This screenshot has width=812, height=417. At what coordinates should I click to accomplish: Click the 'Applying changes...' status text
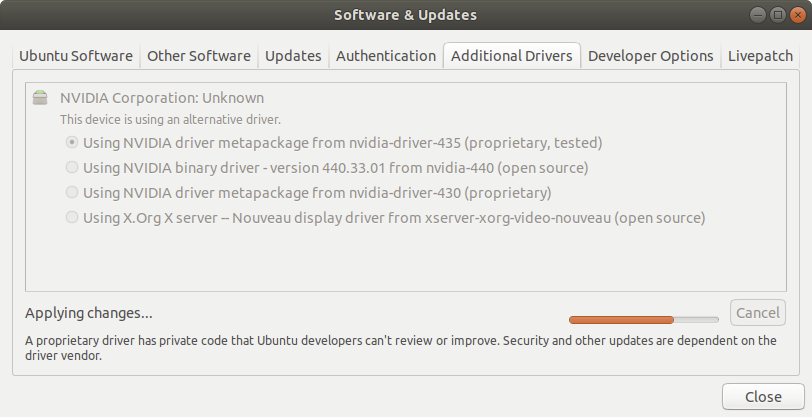(x=89, y=313)
